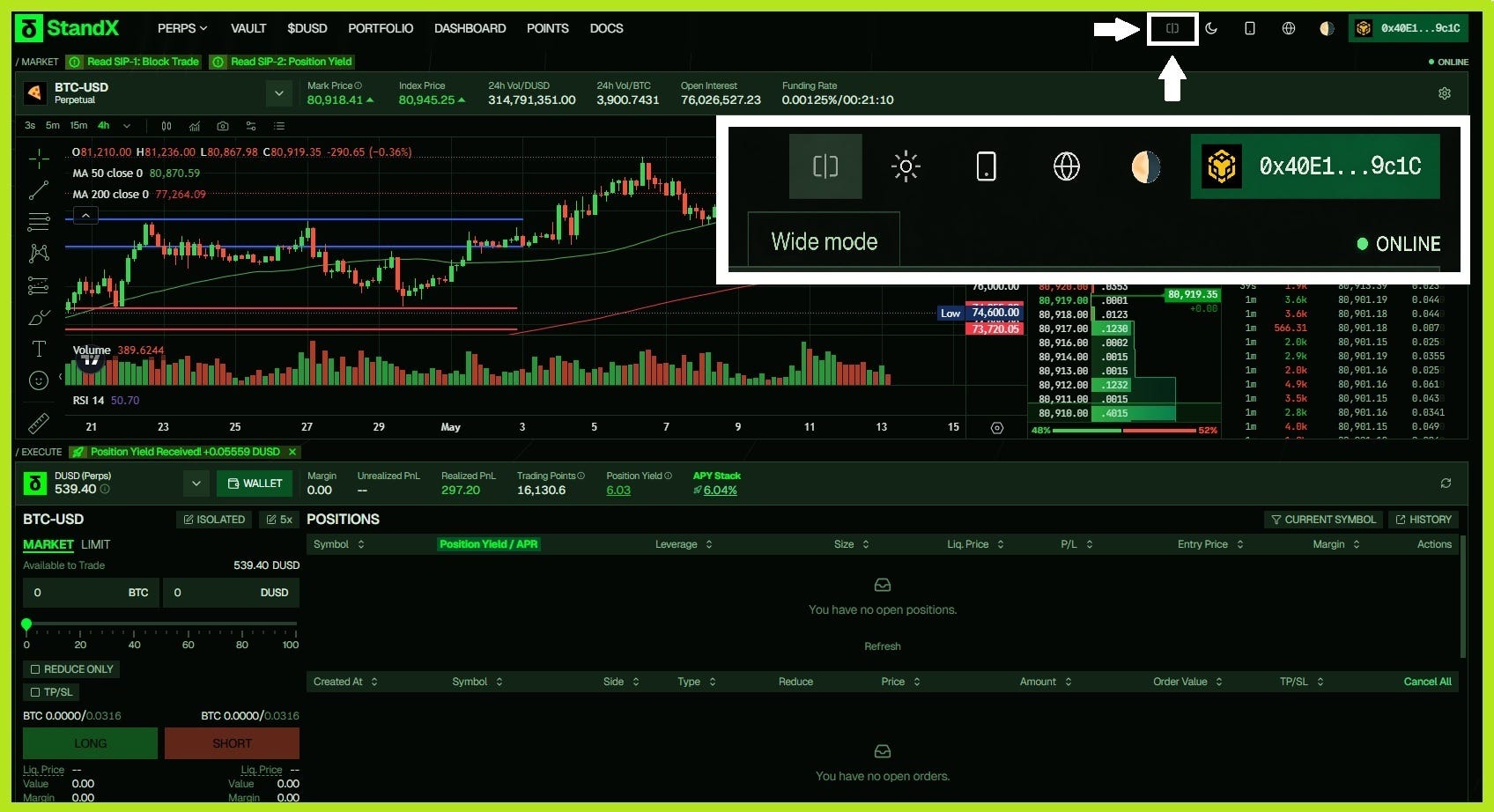
Task: Sort orders by Created At column
Action: [x=345, y=682]
